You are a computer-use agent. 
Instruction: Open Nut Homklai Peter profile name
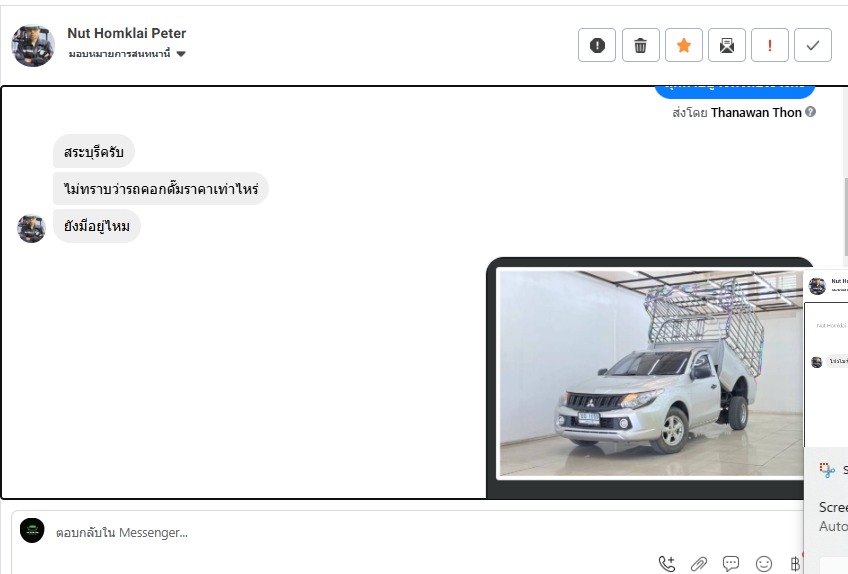127,33
